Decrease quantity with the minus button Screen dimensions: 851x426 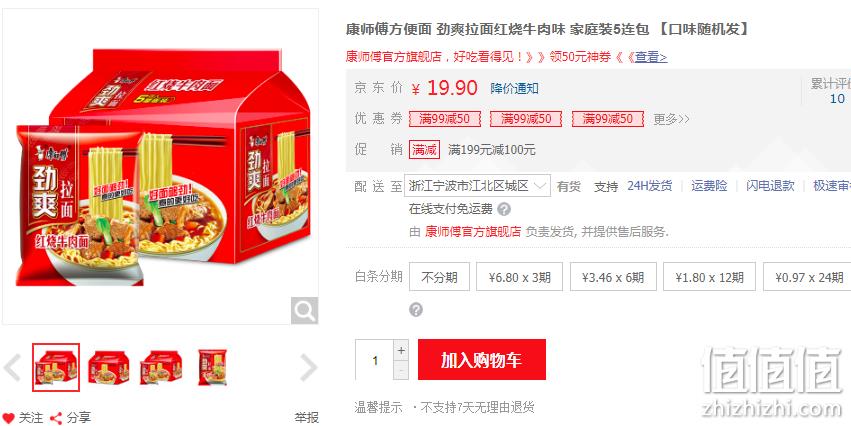coord(401,370)
